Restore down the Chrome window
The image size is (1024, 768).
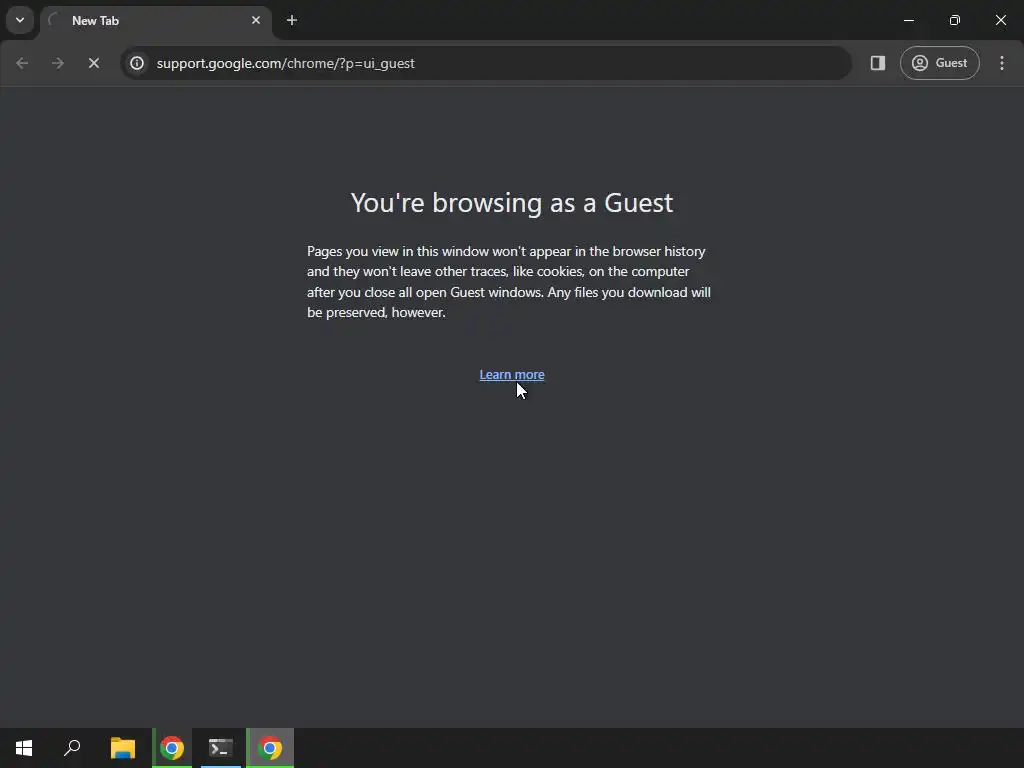[x=955, y=20]
